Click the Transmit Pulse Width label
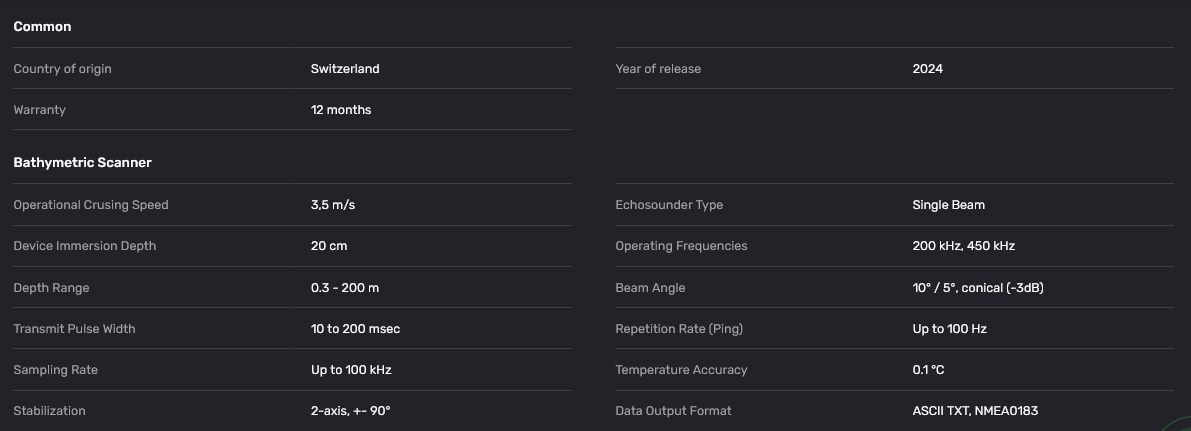 (x=74, y=329)
